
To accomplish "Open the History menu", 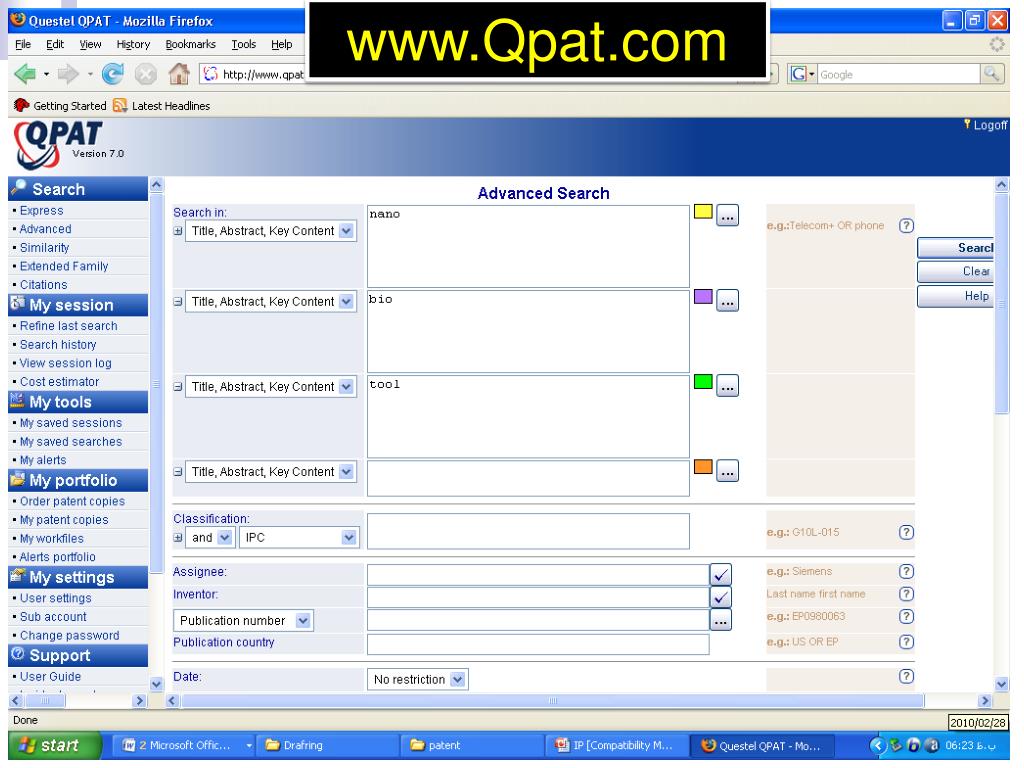I will tap(133, 44).
